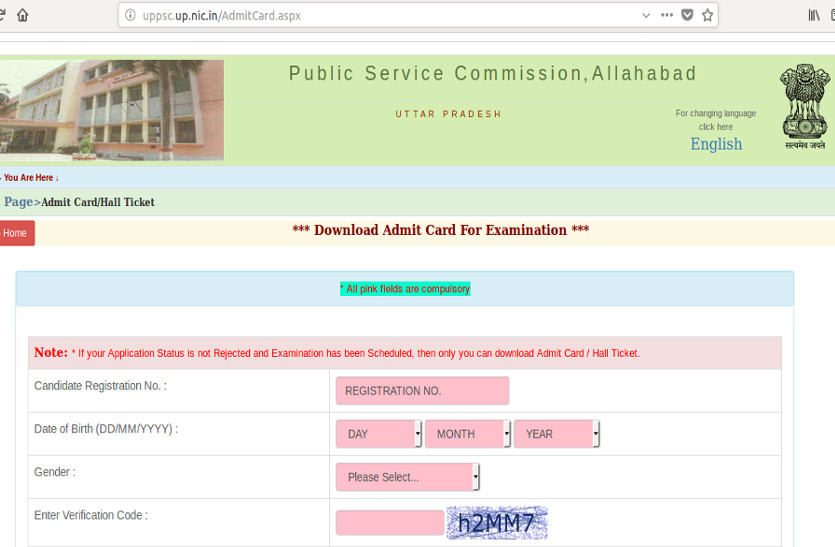Expand the Gender Please Select dropdown
The width and height of the screenshot is (835, 547).
tap(408, 477)
